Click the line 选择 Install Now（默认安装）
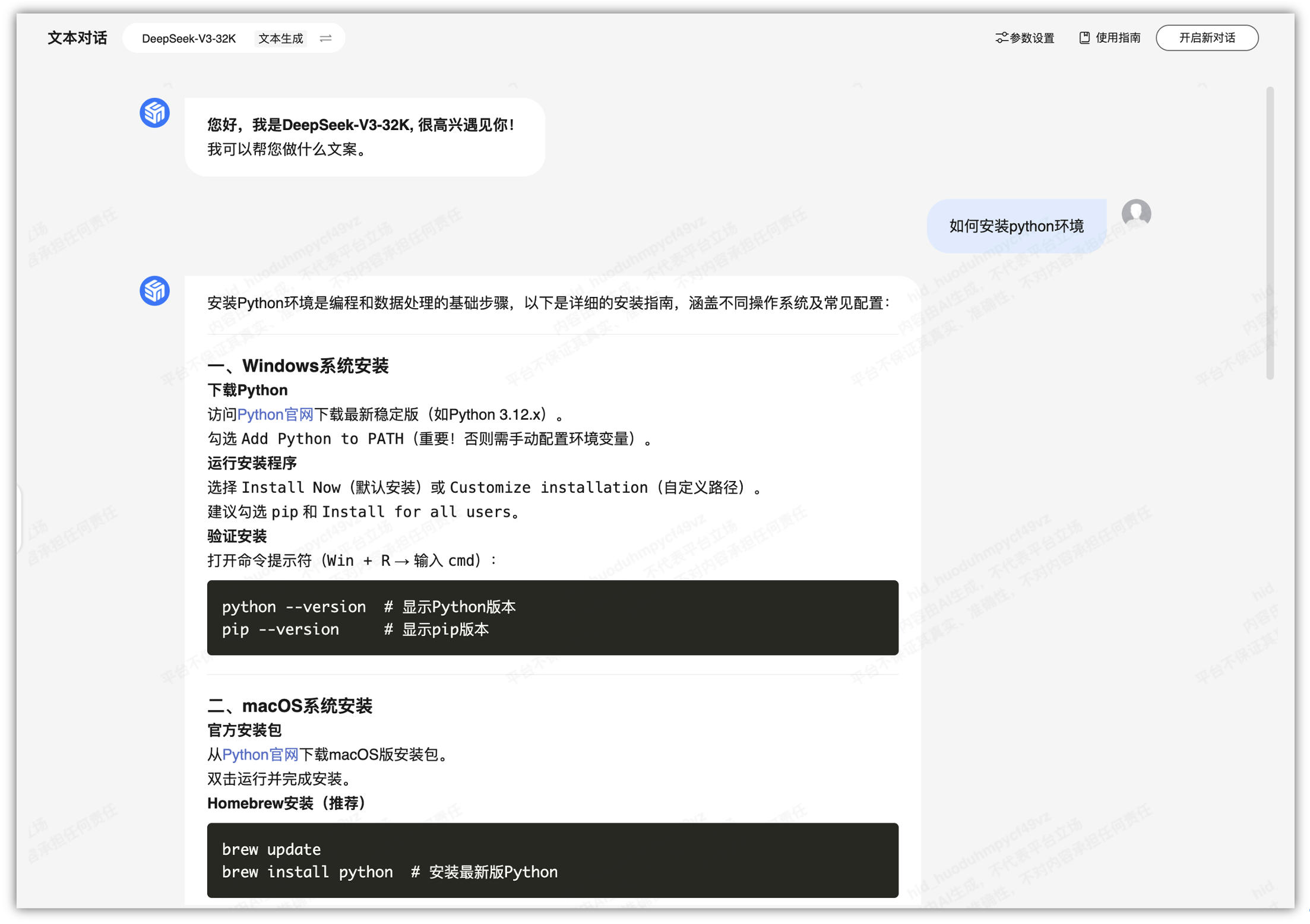 [x=484, y=488]
